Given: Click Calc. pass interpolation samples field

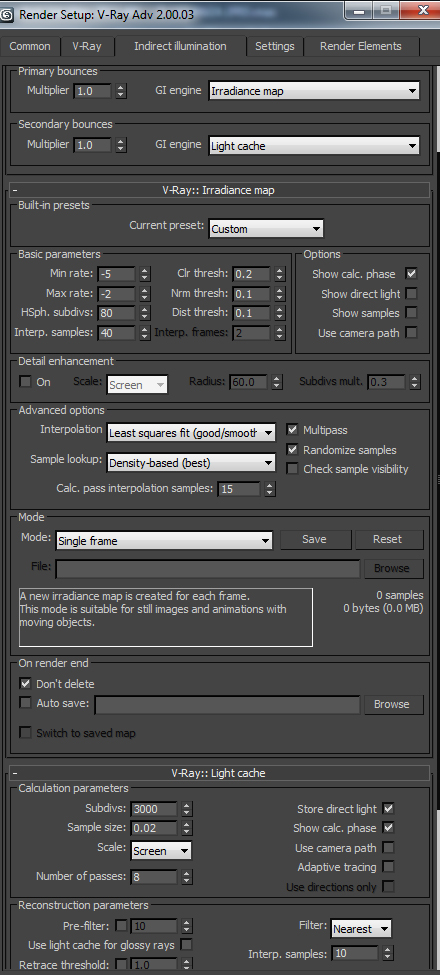Looking at the screenshot, I should pos(239,489).
